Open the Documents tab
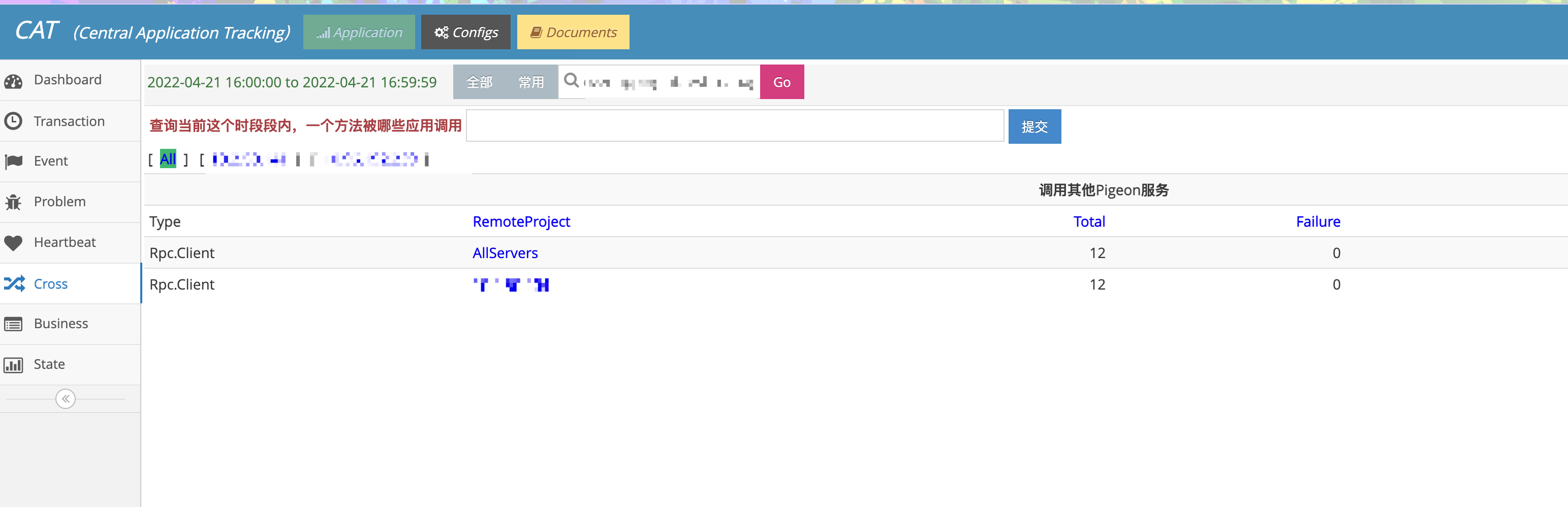 [573, 32]
